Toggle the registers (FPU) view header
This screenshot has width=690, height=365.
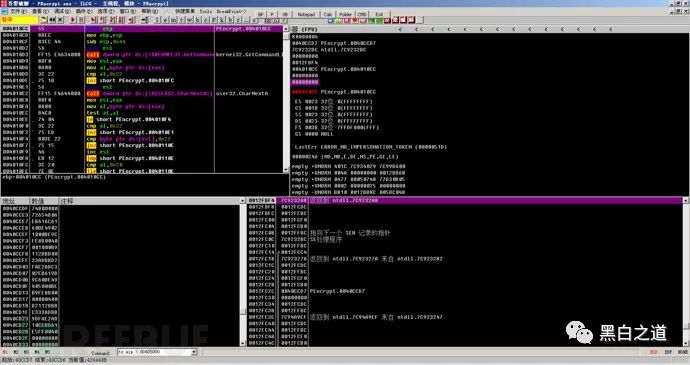tap(309, 29)
